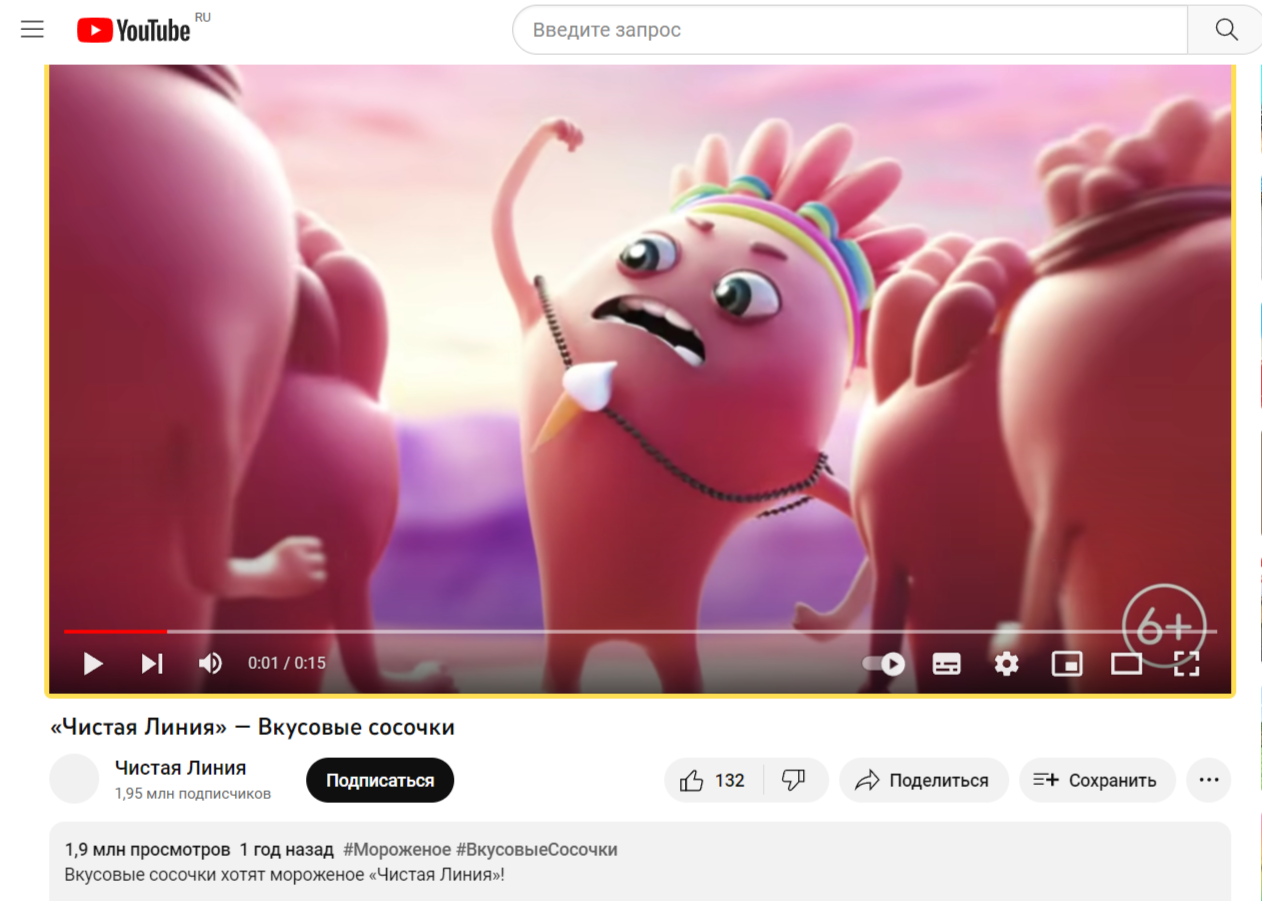Dislike the video with thumbs down
The height and width of the screenshot is (901, 1262).
[x=795, y=780]
